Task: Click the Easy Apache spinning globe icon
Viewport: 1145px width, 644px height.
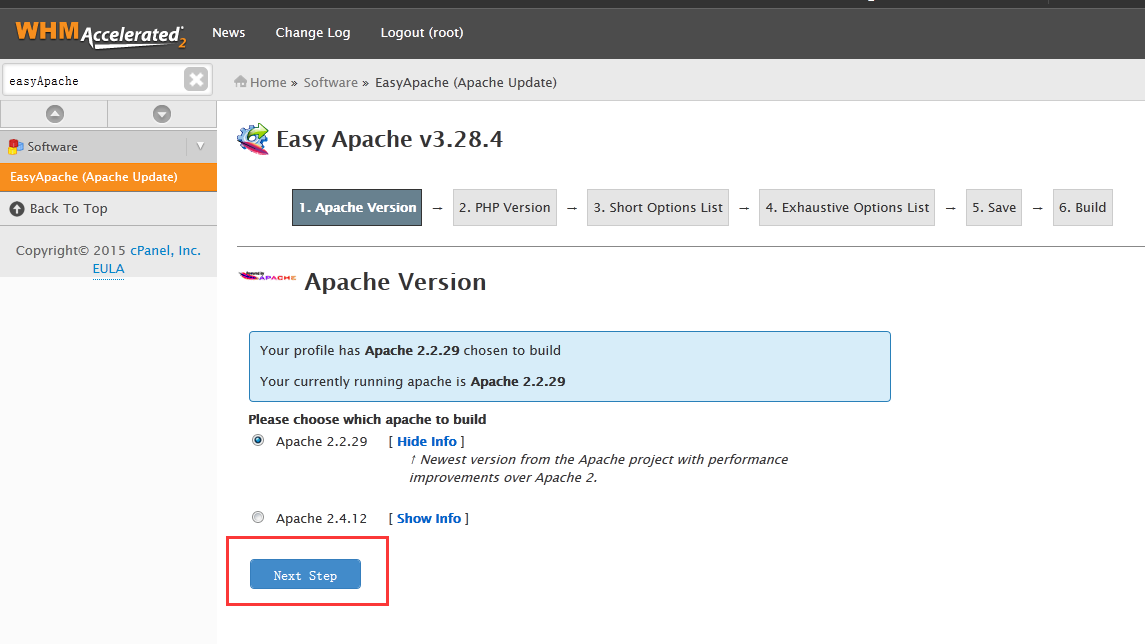Action: coord(254,139)
